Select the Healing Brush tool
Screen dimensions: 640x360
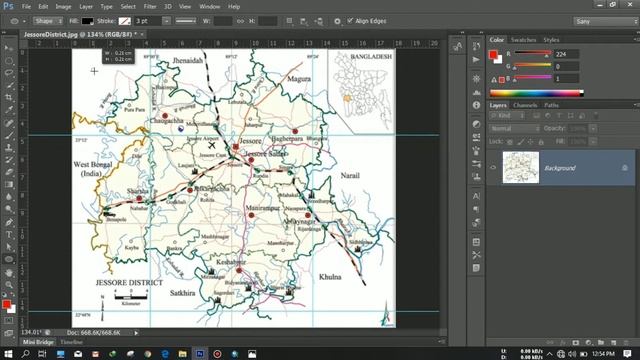point(9,123)
